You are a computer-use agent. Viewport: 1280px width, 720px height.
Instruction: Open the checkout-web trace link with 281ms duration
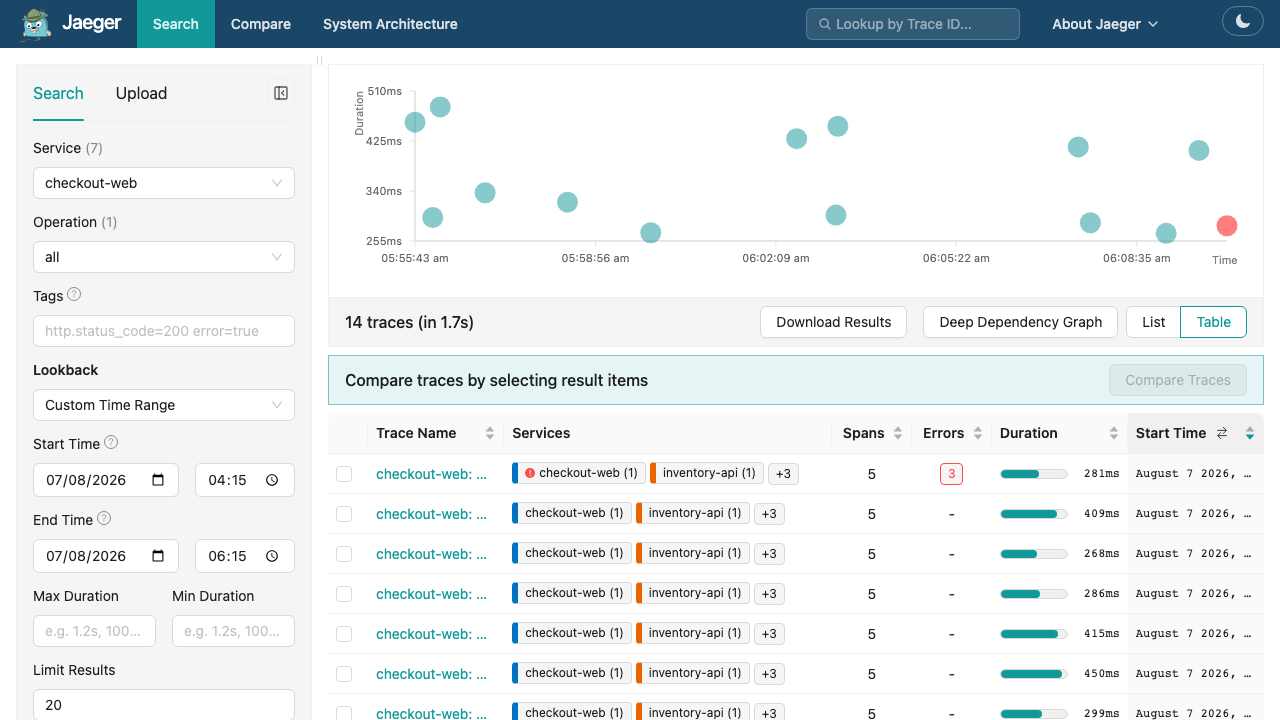coord(431,474)
